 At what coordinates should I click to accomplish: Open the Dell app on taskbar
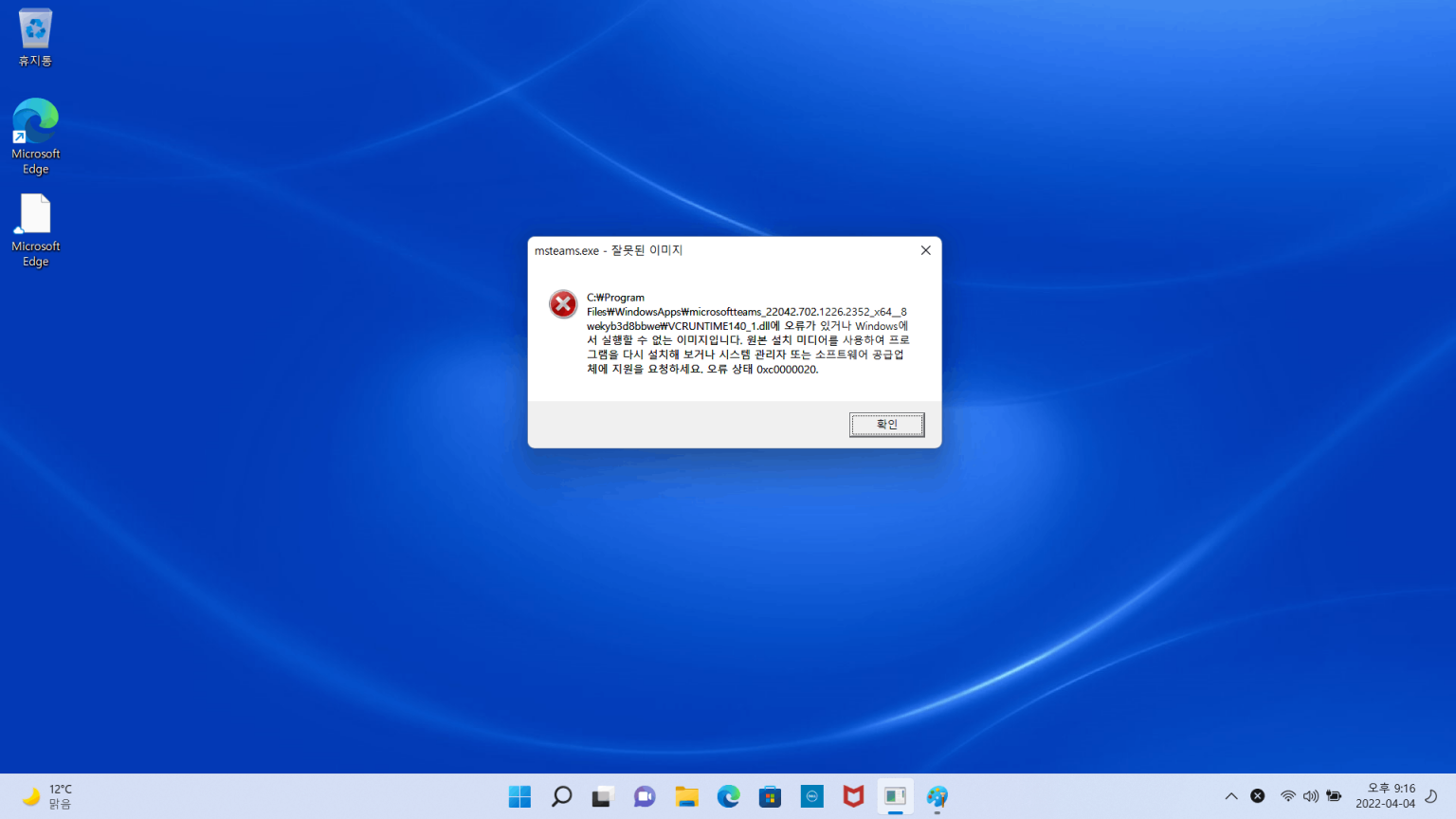812,796
